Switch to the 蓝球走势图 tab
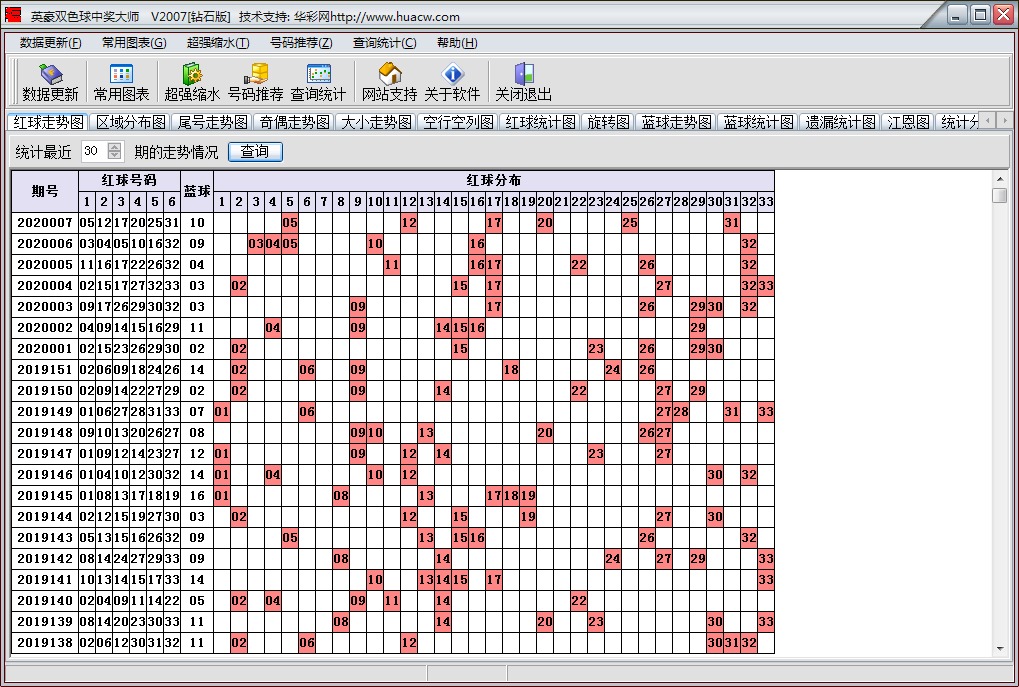 coord(675,122)
